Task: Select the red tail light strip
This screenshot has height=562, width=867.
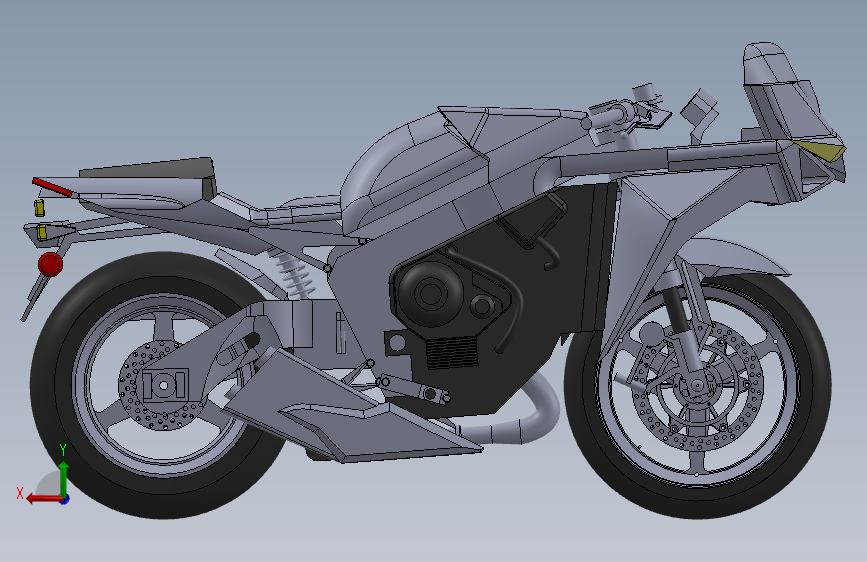Action: [x=52, y=187]
